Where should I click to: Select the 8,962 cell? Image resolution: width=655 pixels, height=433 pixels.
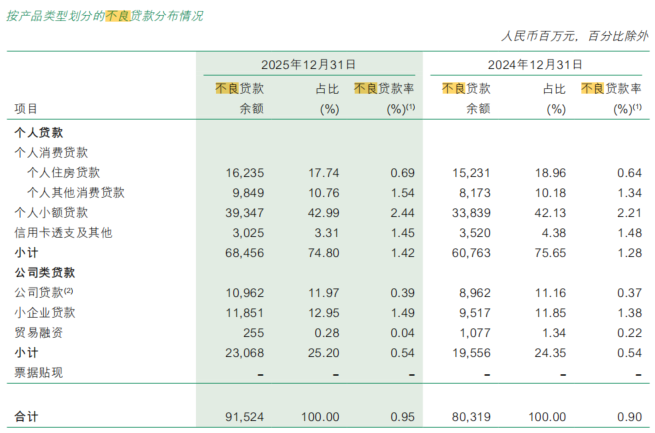pyautogui.click(x=475, y=293)
